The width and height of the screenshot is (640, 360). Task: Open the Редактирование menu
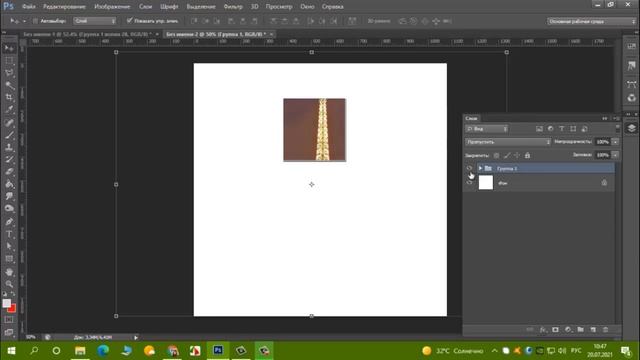[x=64, y=7]
